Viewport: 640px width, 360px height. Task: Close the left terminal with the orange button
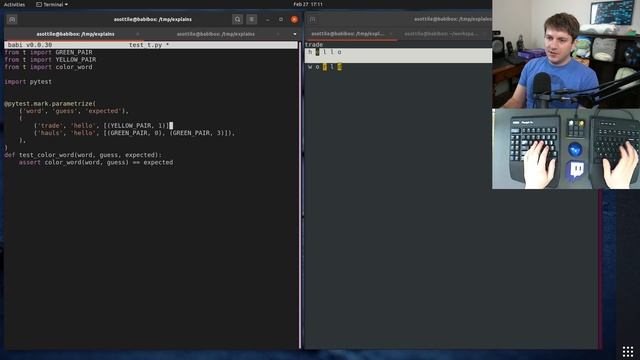[294, 19]
